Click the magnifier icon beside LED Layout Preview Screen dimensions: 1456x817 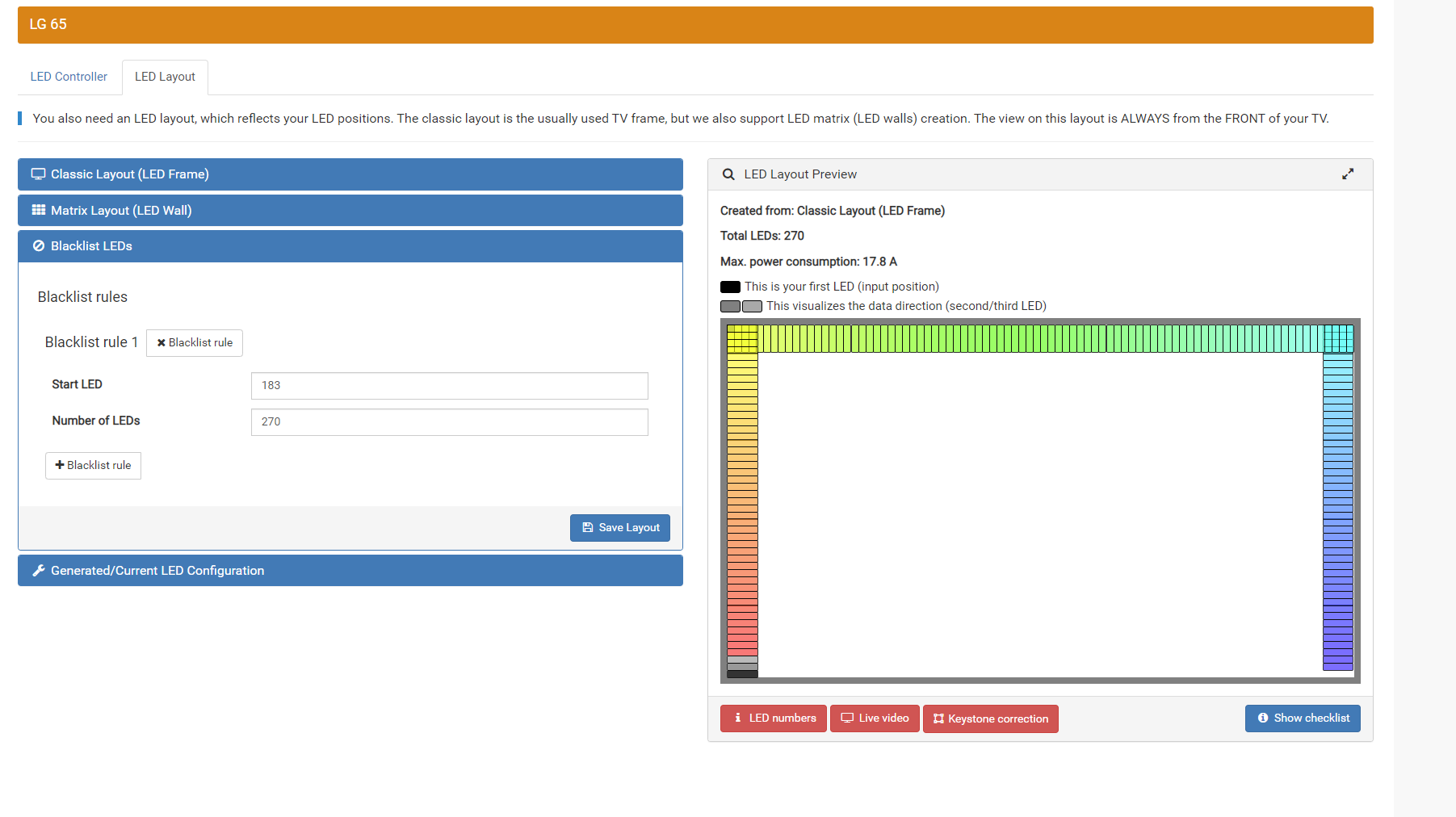tap(728, 174)
